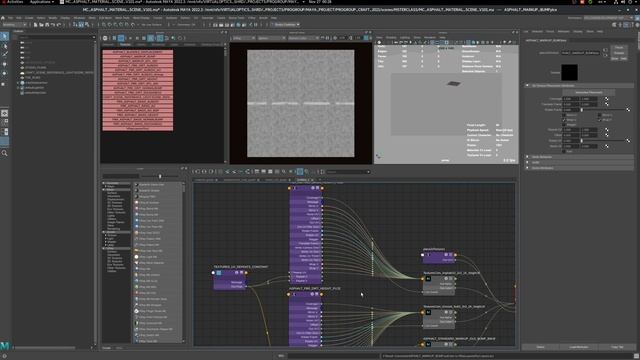Click the Presets button in Attribute Editor
Viewport: 640px width, 360px height.
click(619, 53)
